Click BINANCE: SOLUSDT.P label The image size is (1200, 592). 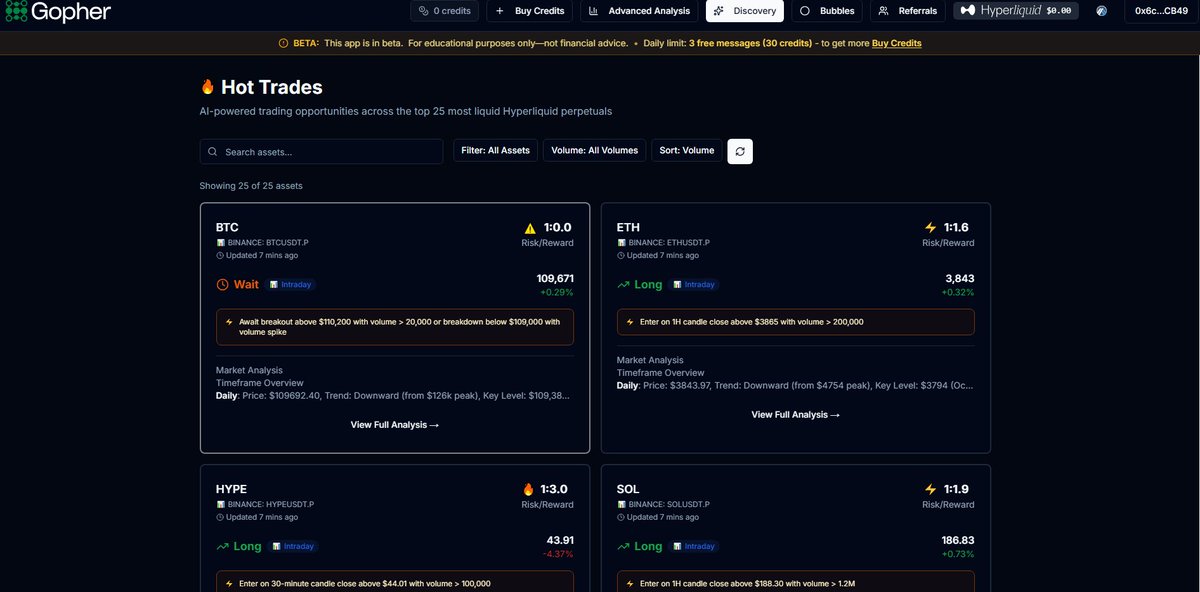(669, 505)
